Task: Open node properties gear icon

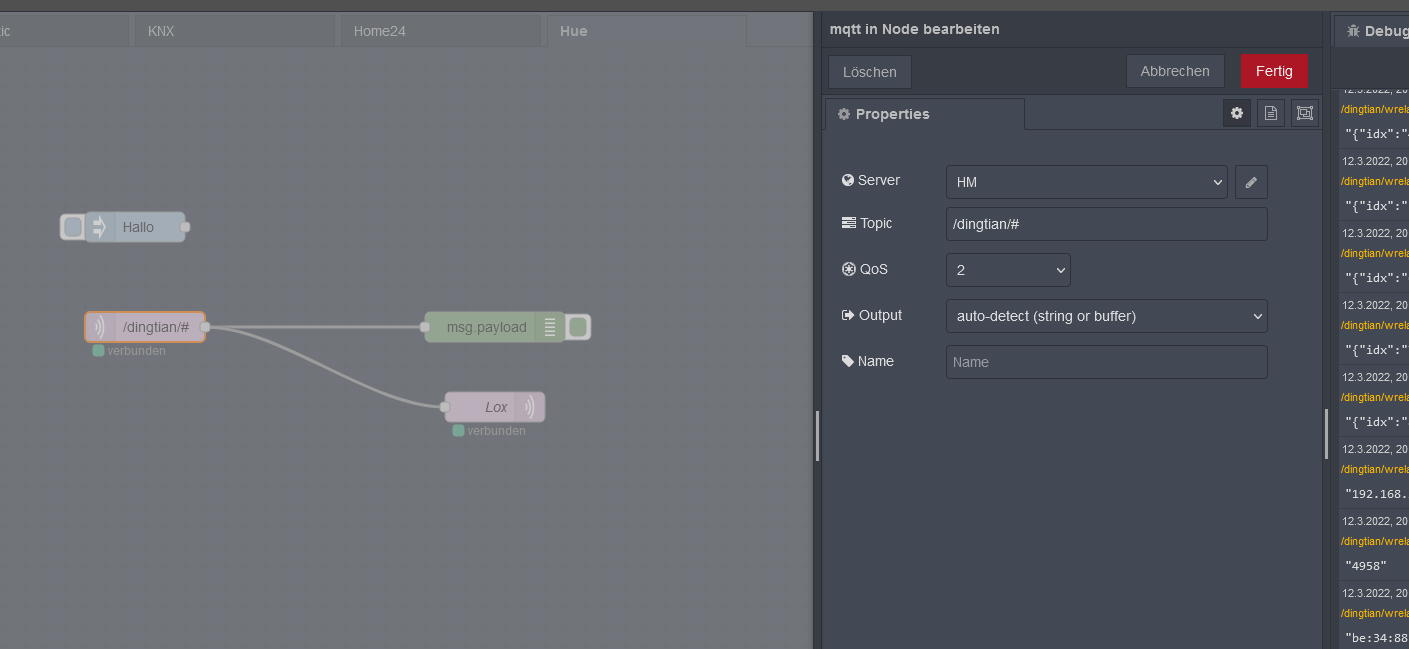Action: click(x=1237, y=114)
